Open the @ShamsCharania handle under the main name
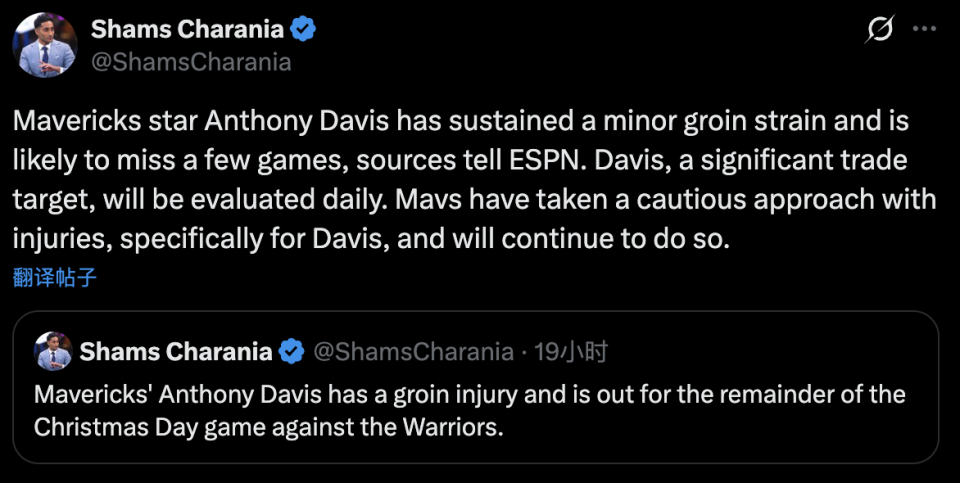Viewport: 960px width, 483px height. pos(191,62)
